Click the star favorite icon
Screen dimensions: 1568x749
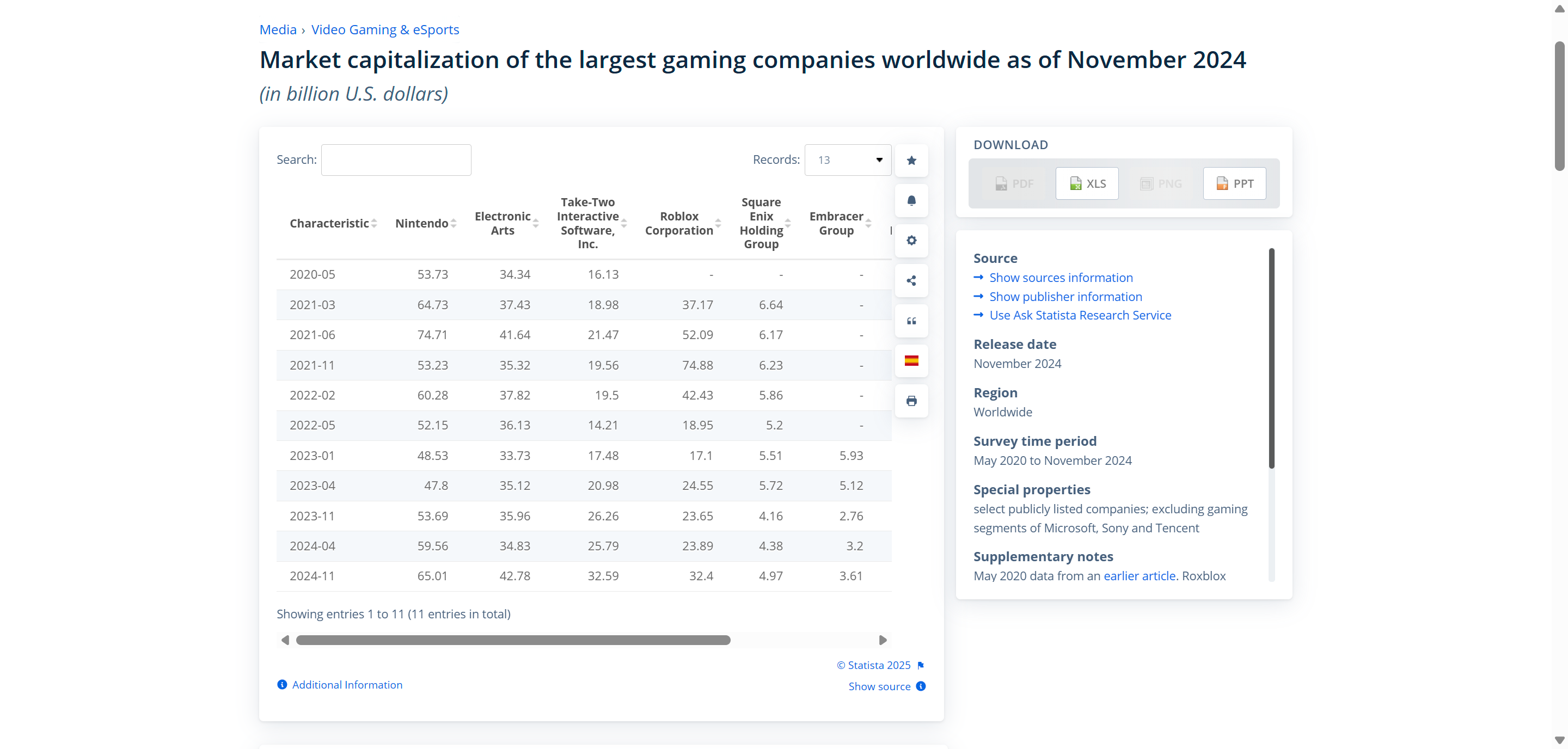coord(911,161)
